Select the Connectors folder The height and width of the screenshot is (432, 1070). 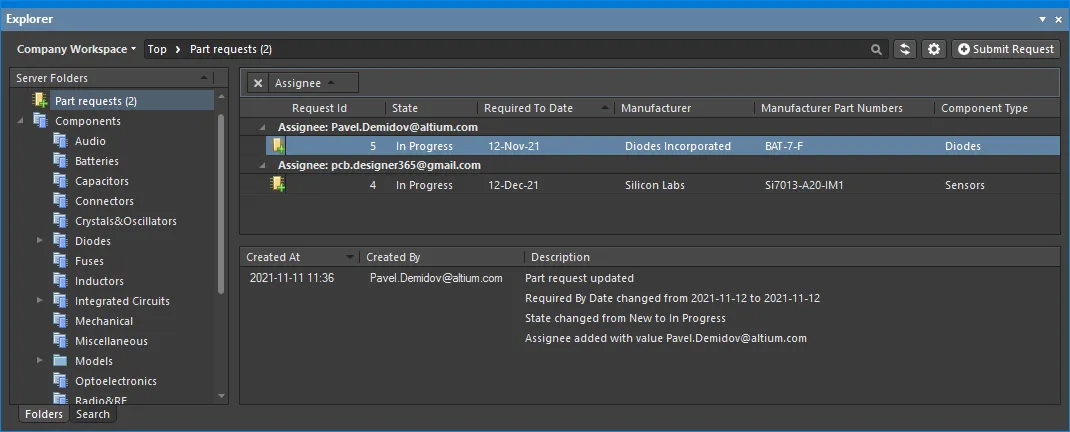[104, 201]
